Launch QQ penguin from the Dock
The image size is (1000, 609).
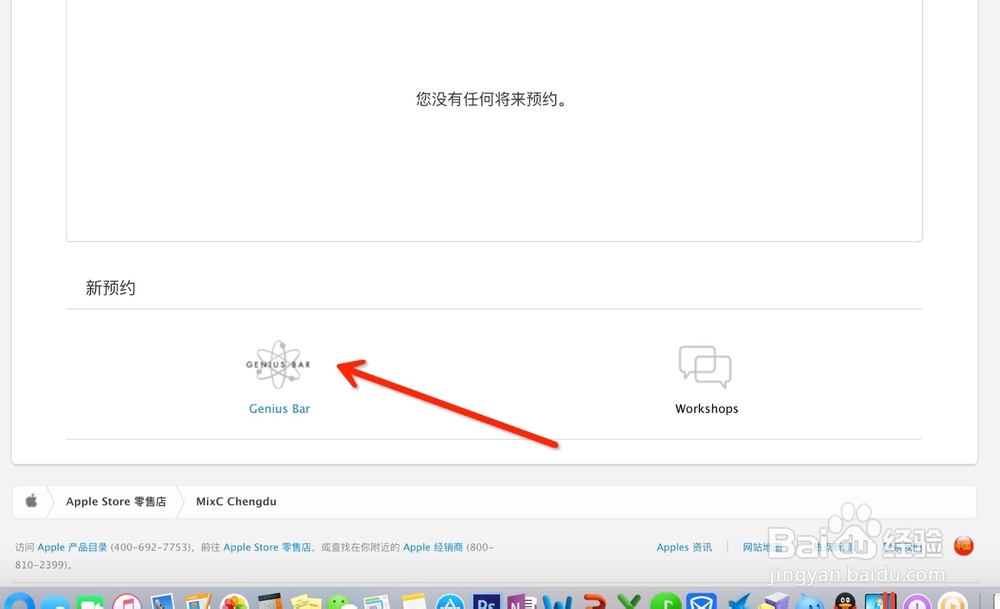846,602
